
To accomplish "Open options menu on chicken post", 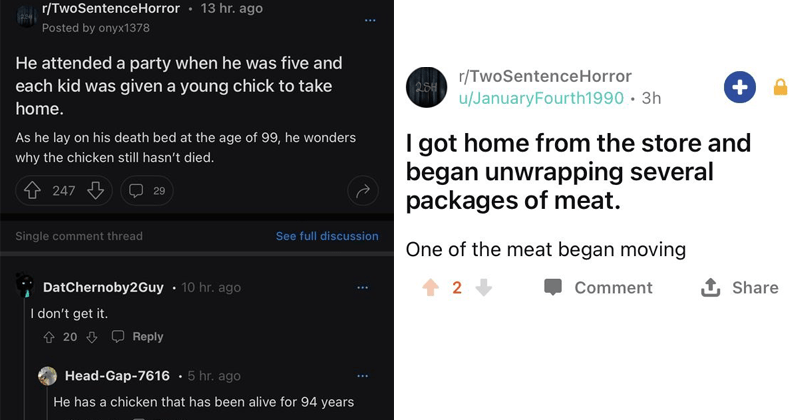I will [371, 20].
